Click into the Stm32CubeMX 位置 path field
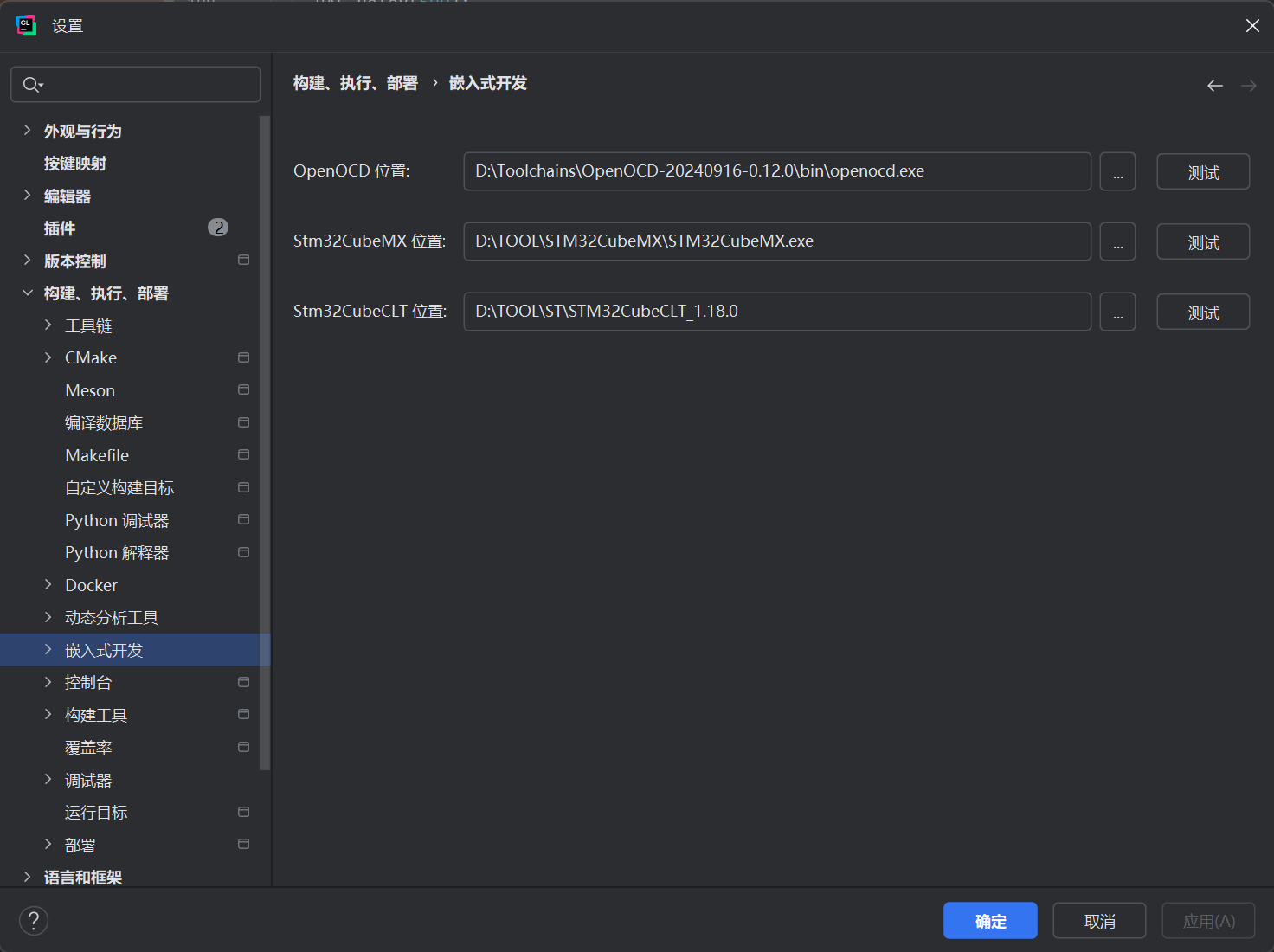This screenshot has width=1274, height=952. 777,241
